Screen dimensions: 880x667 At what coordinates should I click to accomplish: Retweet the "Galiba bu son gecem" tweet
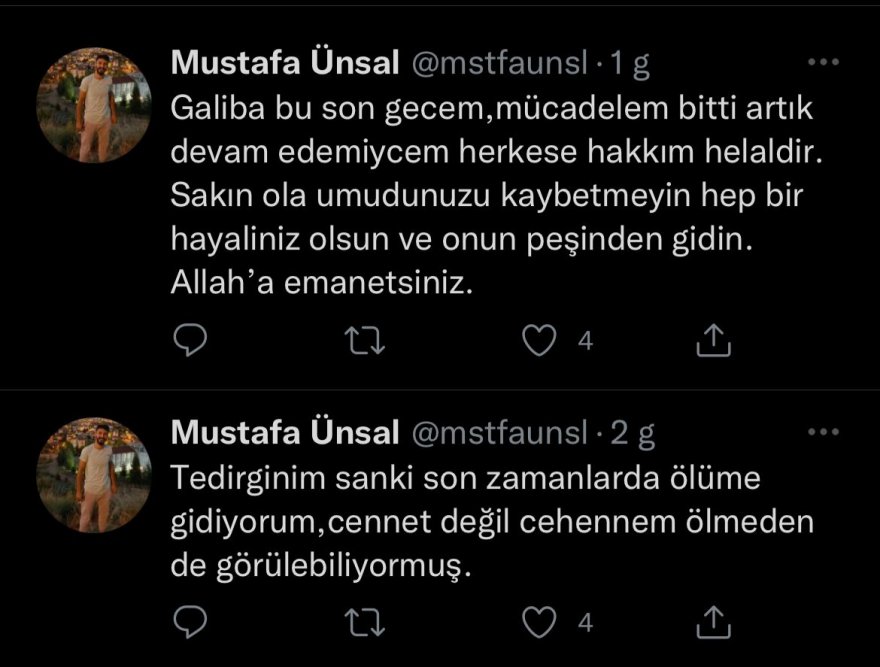pyautogui.click(x=365, y=342)
